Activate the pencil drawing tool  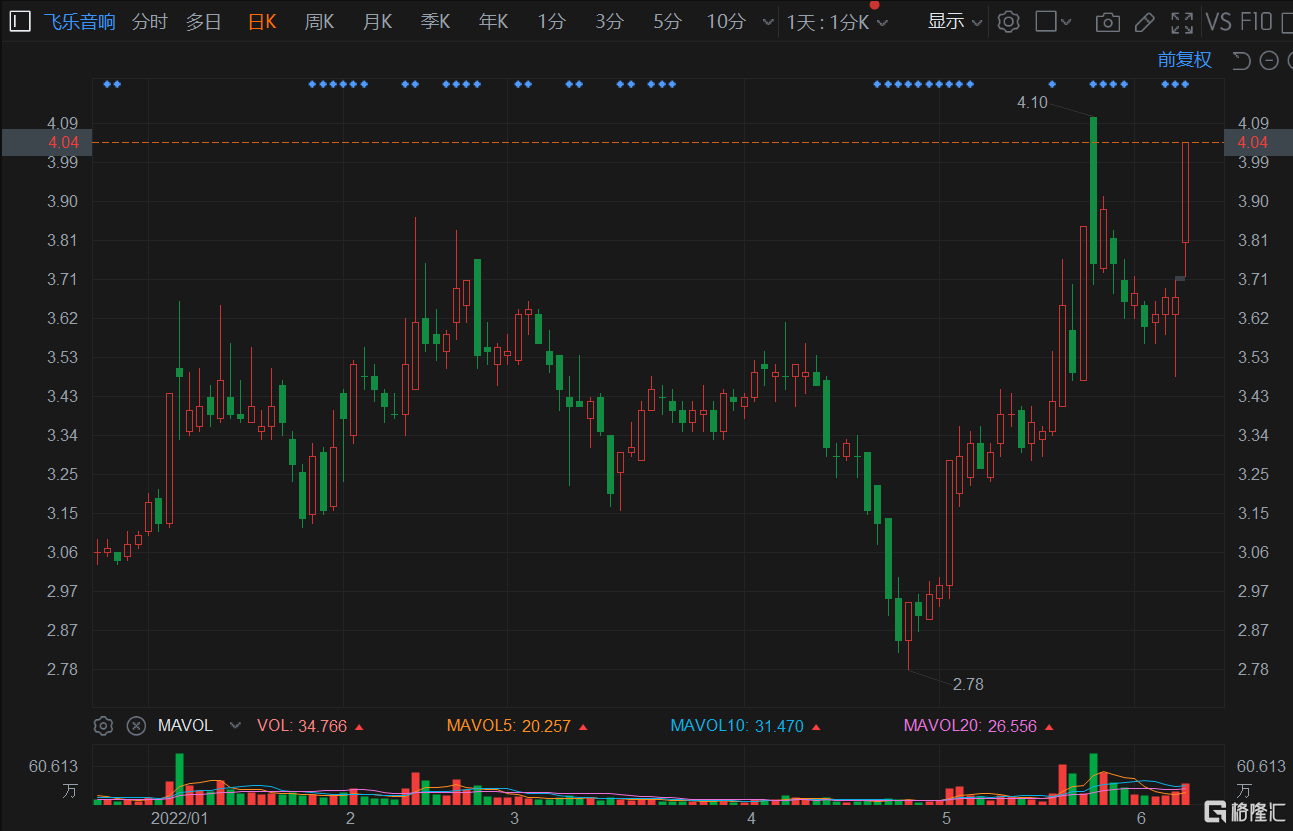click(1145, 22)
